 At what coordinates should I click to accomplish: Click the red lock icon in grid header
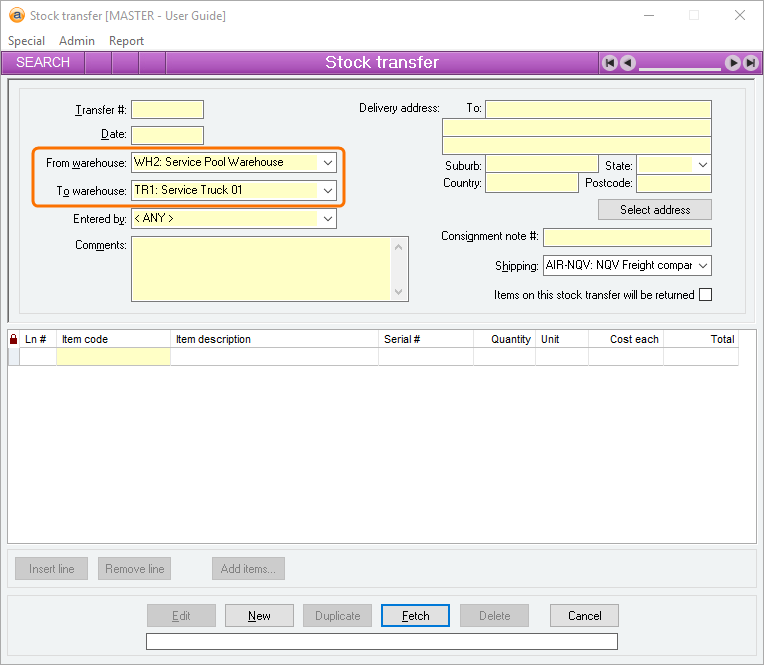click(13, 339)
